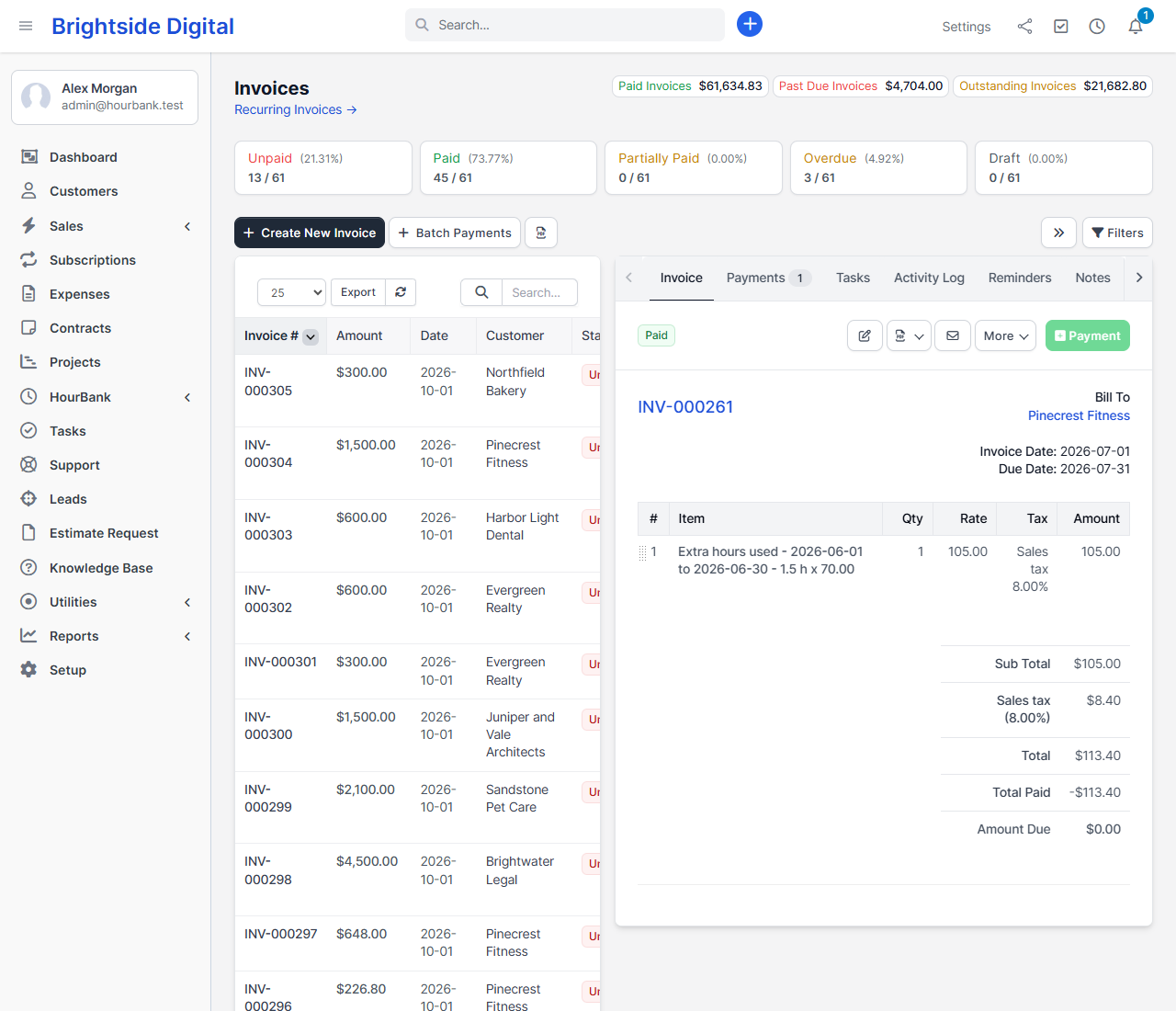Filter by the Overdue 3 / 61 card

pos(878,167)
